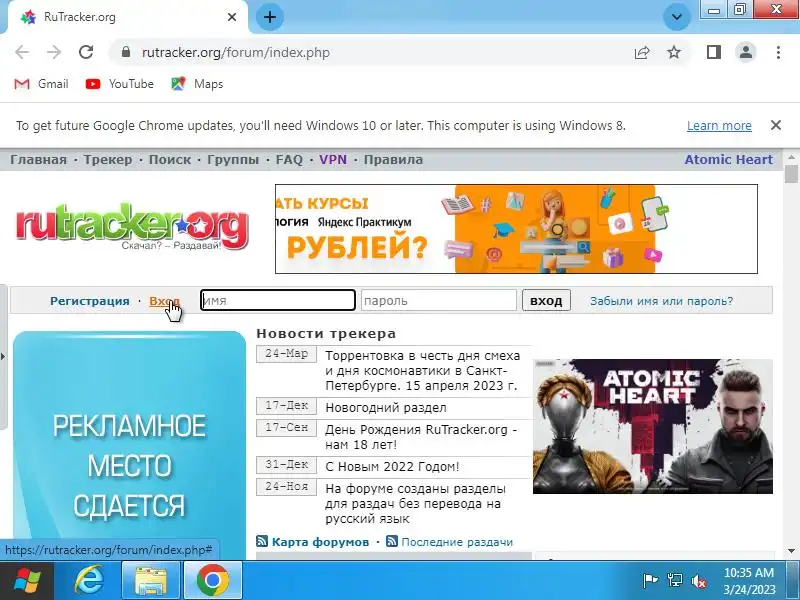Click the address bar URL text
Image resolution: width=800 pixels, height=600 pixels.
(236, 53)
